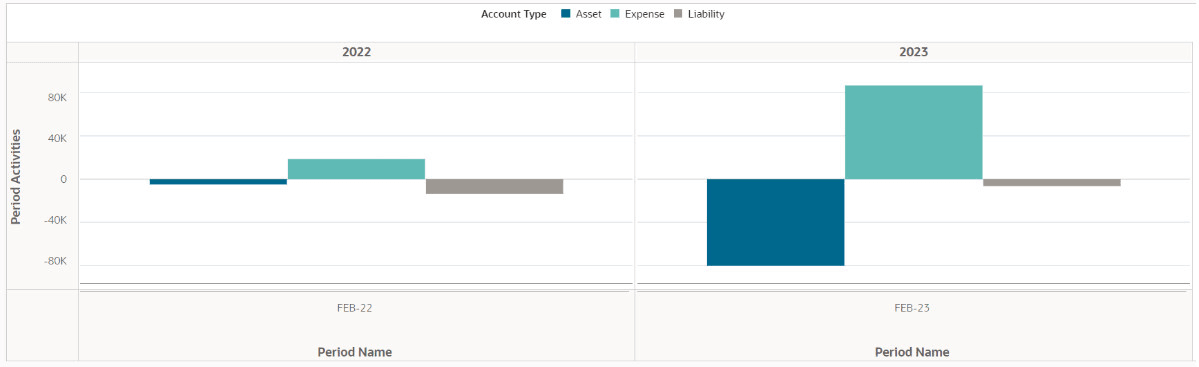
Task: Click the Account Type legend title
Action: tap(514, 14)
